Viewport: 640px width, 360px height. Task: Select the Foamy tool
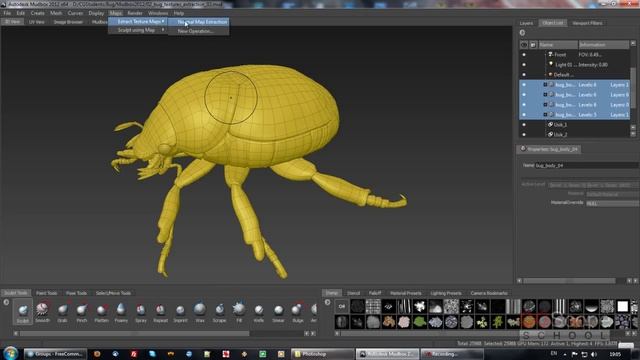point(121,312)
